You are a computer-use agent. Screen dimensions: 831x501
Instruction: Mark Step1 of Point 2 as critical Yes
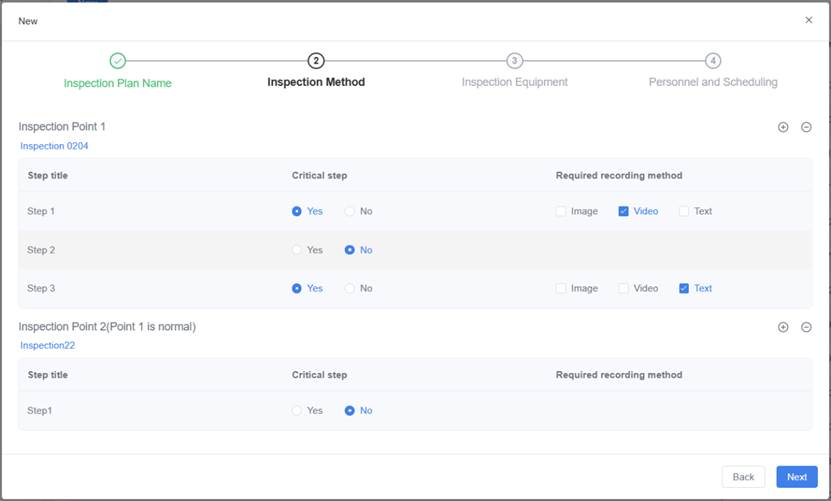[x=297, y=410]
